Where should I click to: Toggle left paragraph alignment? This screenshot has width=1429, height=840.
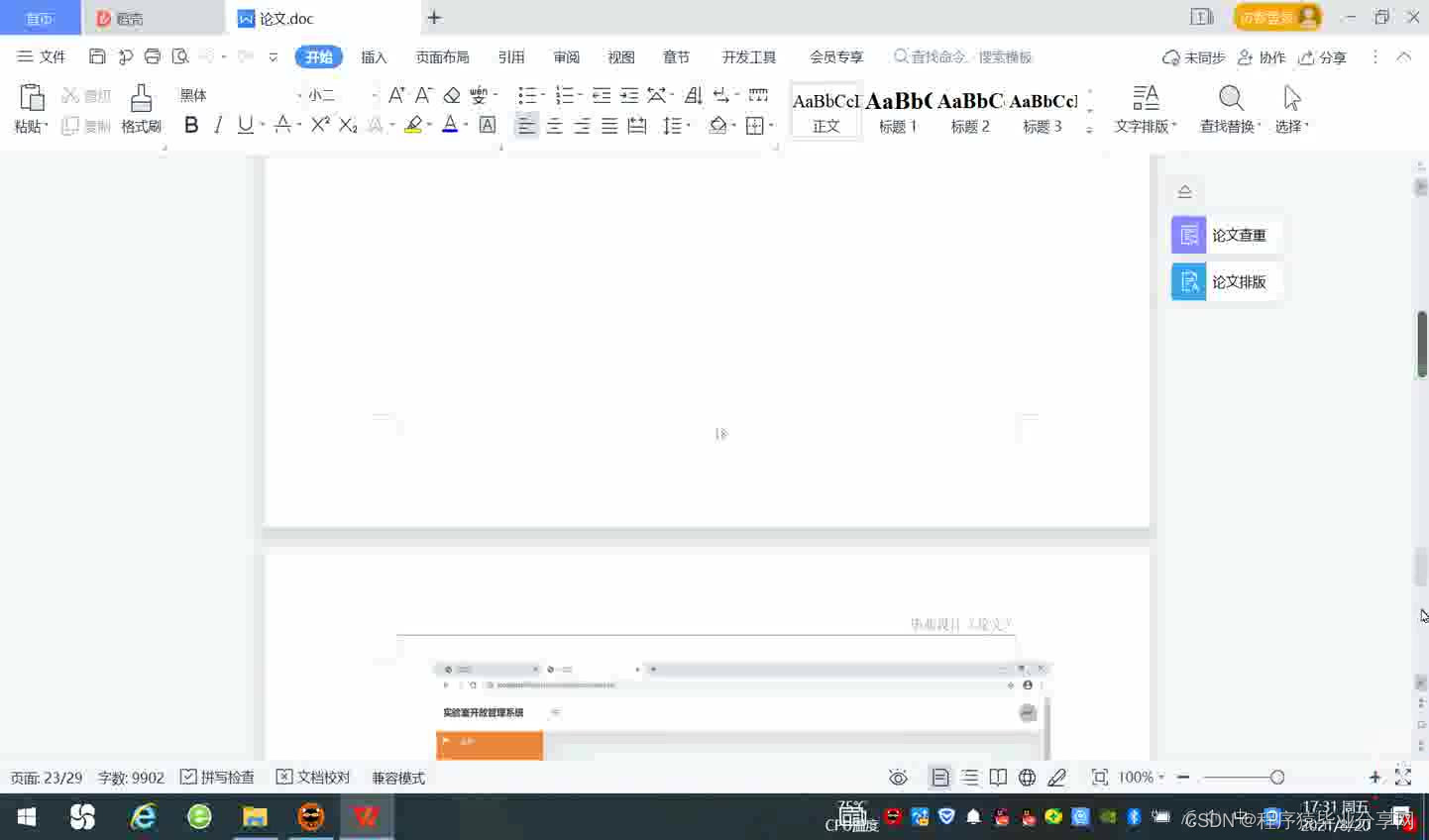tap(526, 126)
